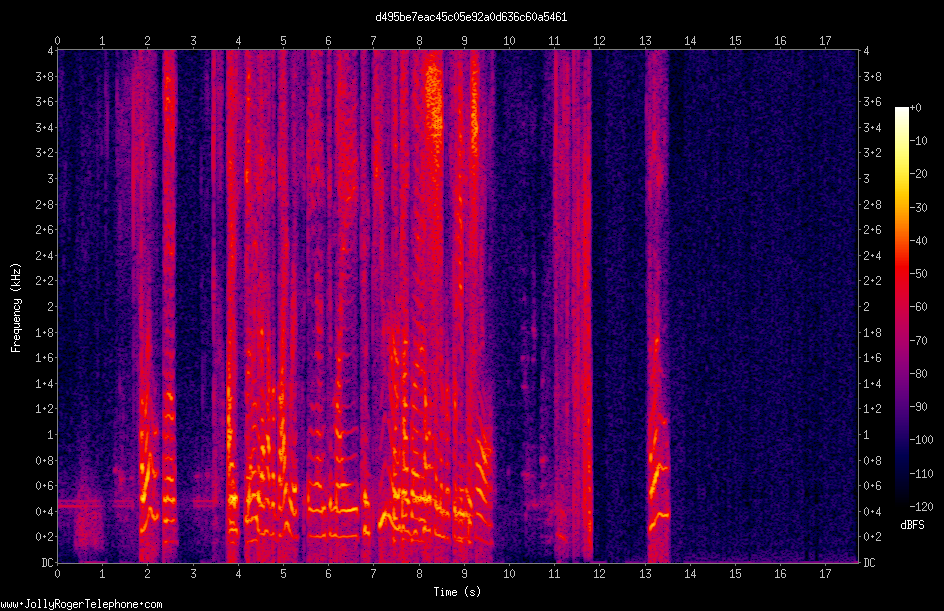
Task: Select the -70 value on dBFS scale
Action: tap(918, 341)
